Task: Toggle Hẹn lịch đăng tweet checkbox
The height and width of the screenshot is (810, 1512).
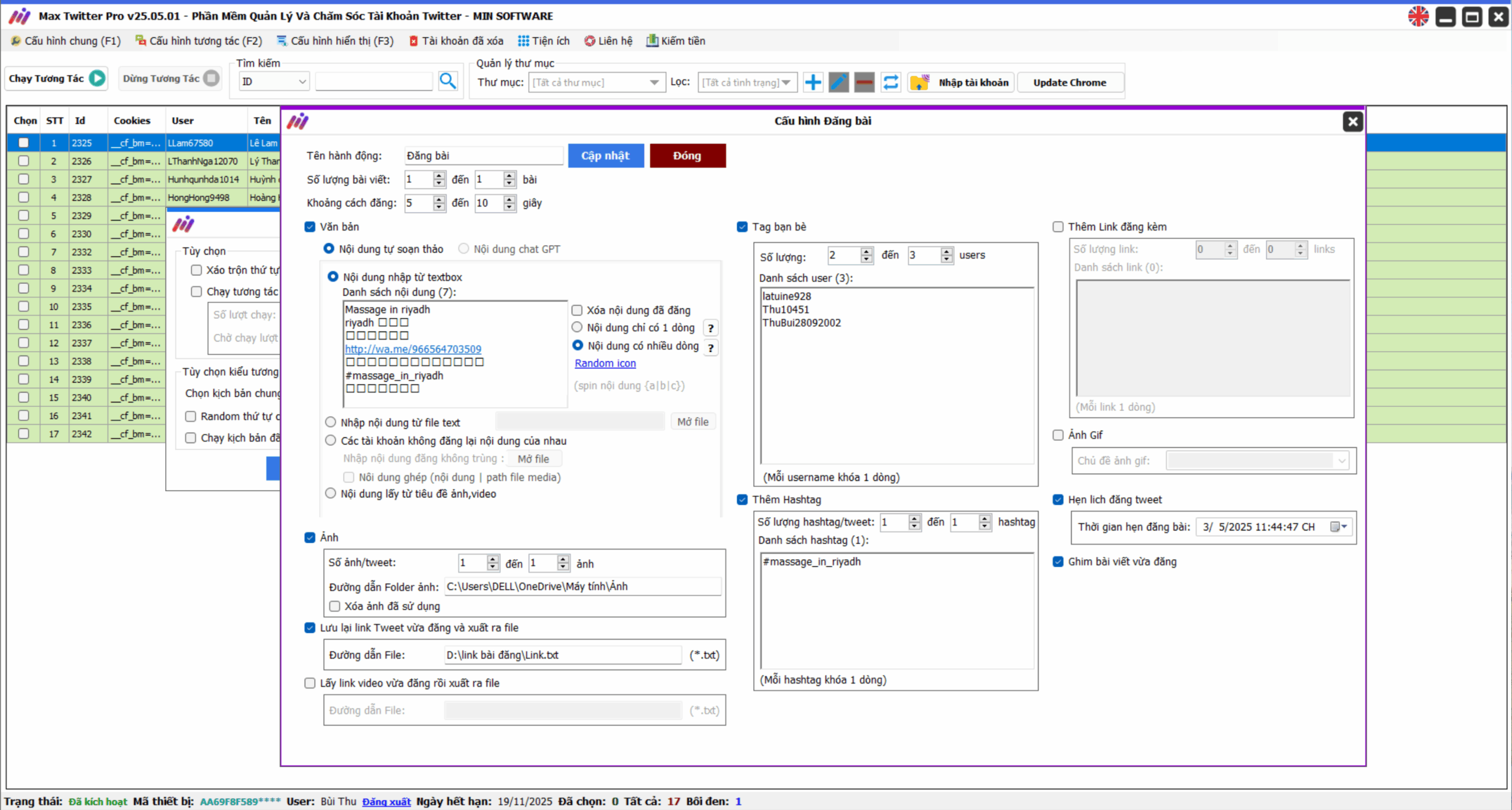Action: (1058, 499)
